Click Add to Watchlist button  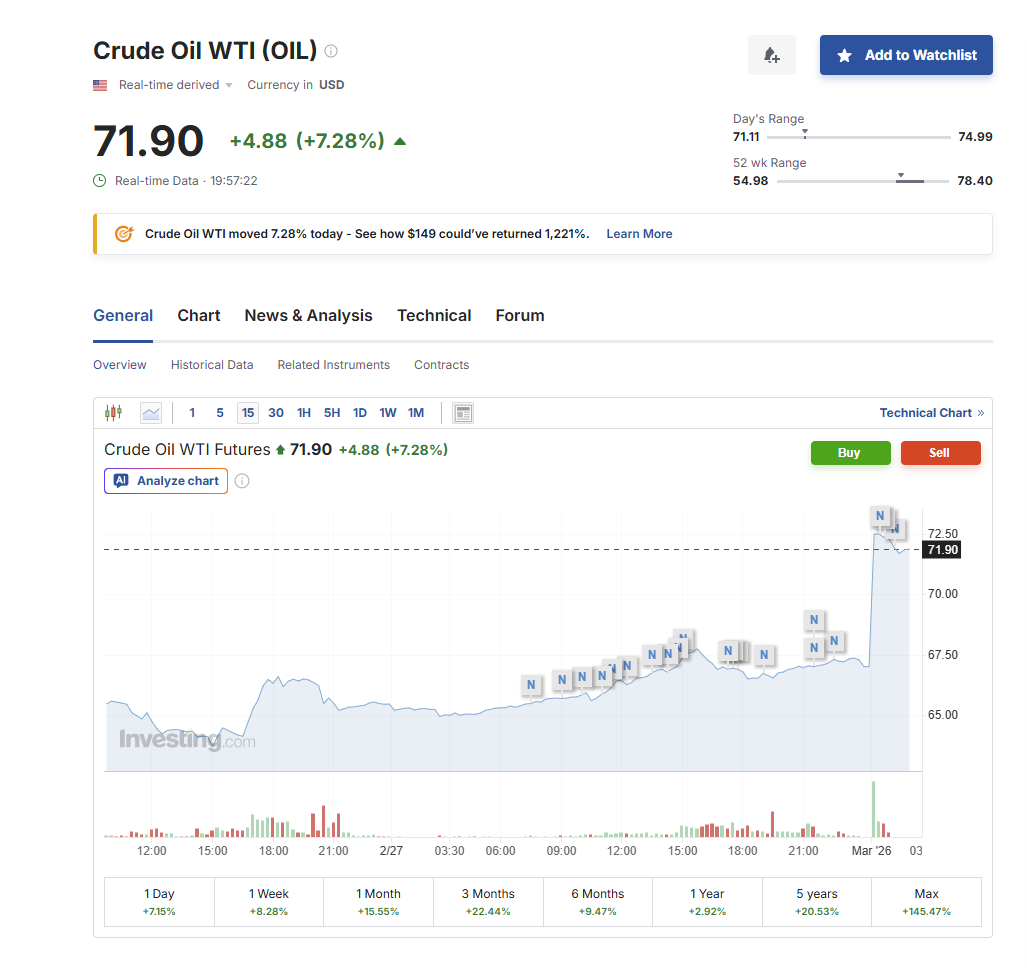906,55
